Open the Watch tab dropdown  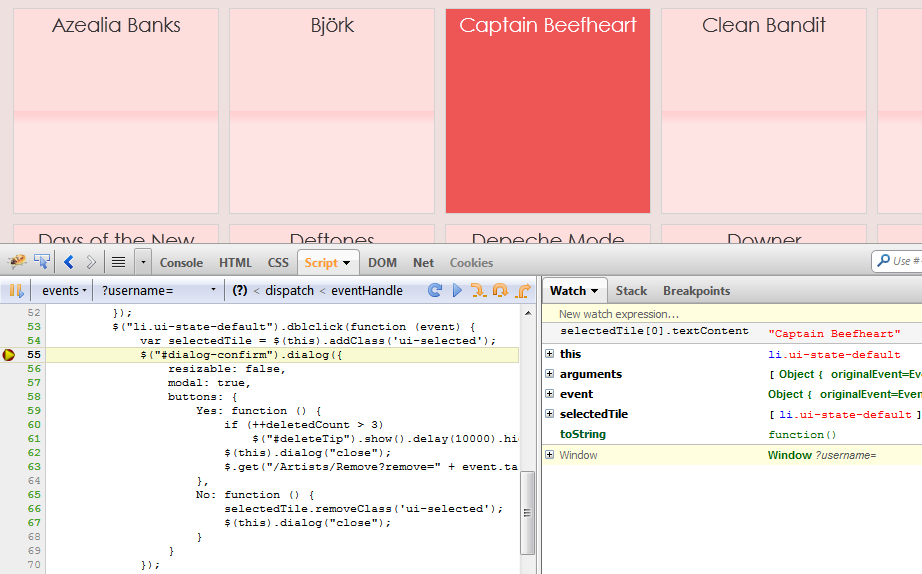pos(594,291)
